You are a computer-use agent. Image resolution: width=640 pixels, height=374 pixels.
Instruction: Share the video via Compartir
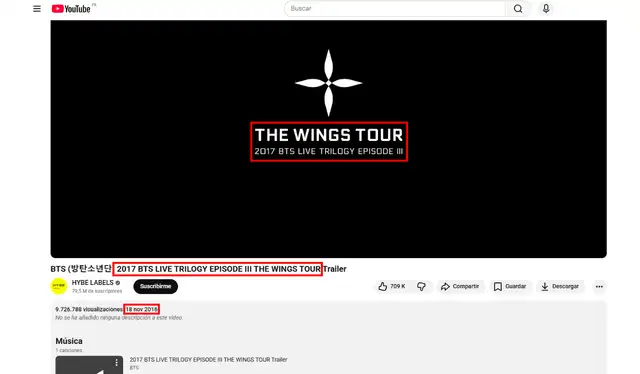460,286
